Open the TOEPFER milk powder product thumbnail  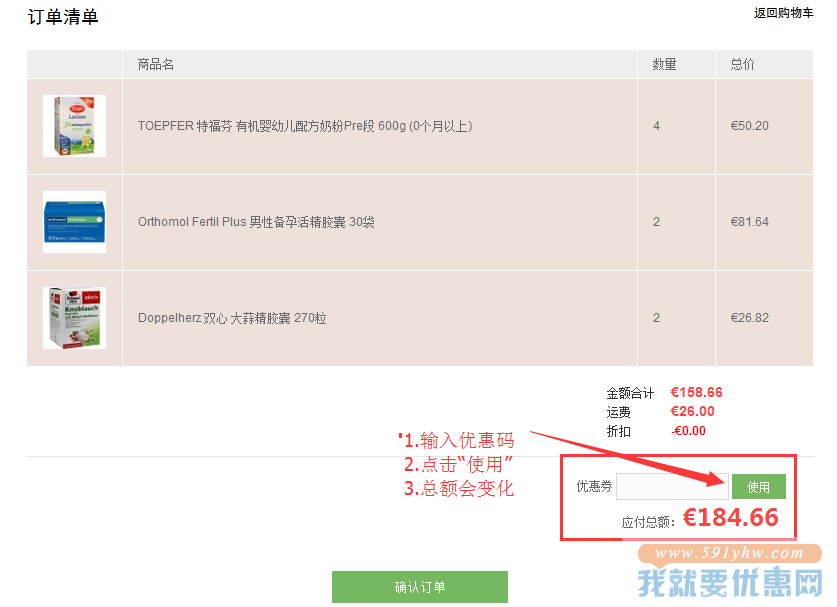(74, 126)
